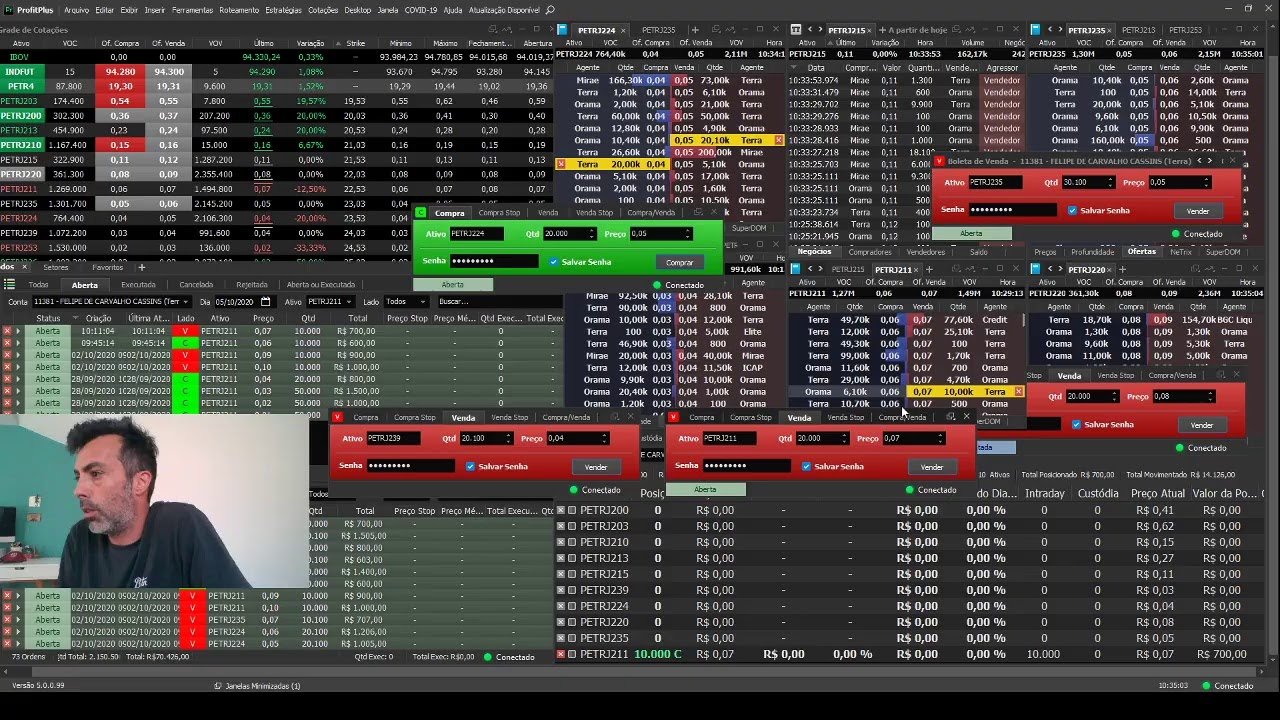Select Compradores tab in PETRJ215 window
The width and height of the screenshot is (1280, 720).
pyautogui.click(x=870, y=252)
